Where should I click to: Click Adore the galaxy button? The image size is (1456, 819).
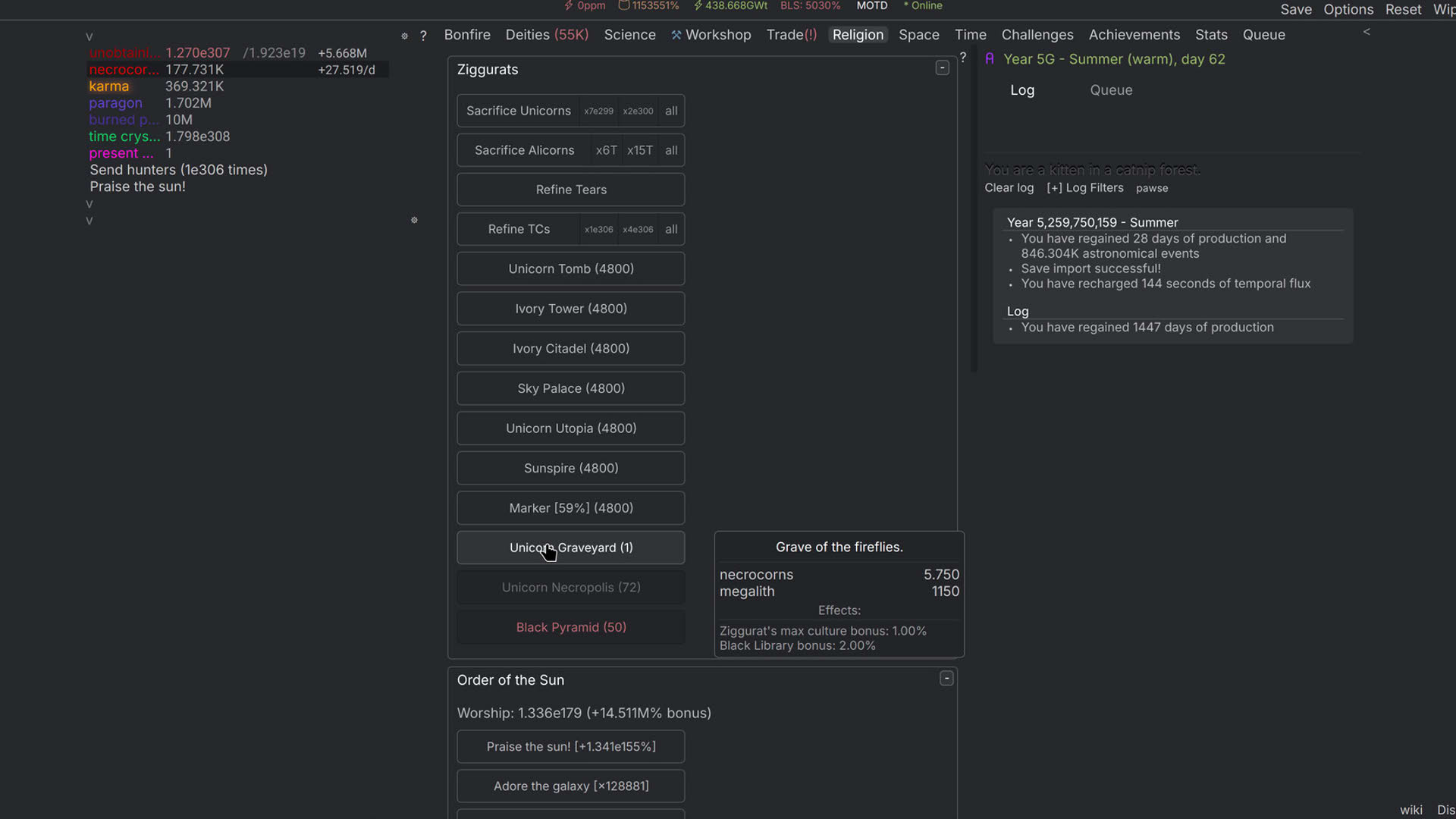(x=571, y=786)
